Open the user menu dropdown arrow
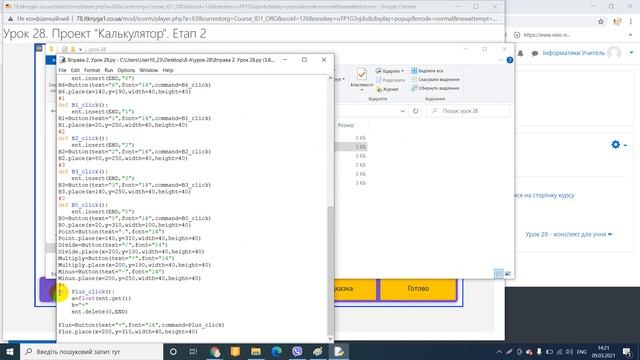Image resolution: width=640 pixels, height=360 pixels. point(631,53)
